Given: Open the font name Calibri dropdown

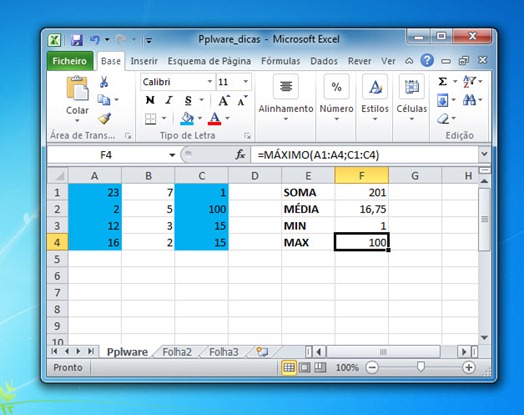Looking at the screenshot, I should 210,82.
